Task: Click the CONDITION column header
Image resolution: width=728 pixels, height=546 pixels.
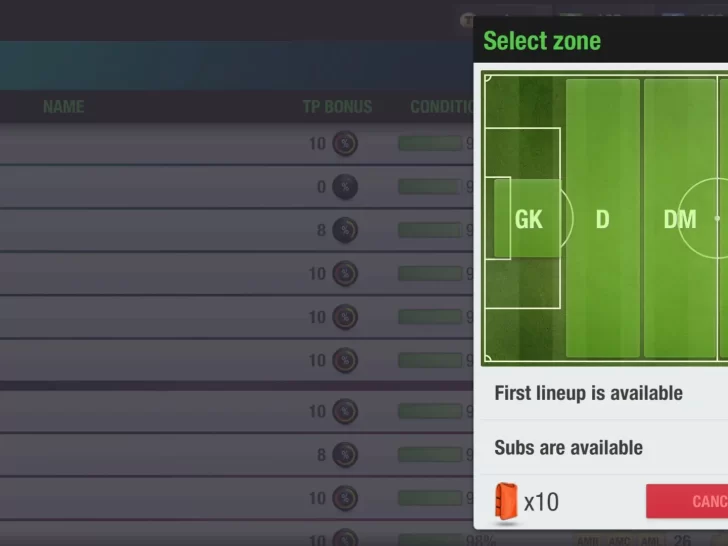Action: coord(441,106)
